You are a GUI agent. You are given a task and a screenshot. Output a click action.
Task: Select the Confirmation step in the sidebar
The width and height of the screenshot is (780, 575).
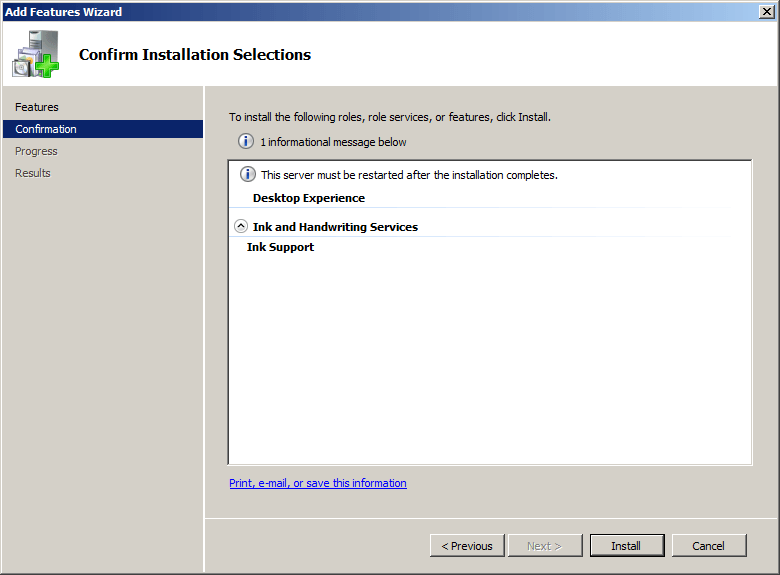[x=46, y=129]
